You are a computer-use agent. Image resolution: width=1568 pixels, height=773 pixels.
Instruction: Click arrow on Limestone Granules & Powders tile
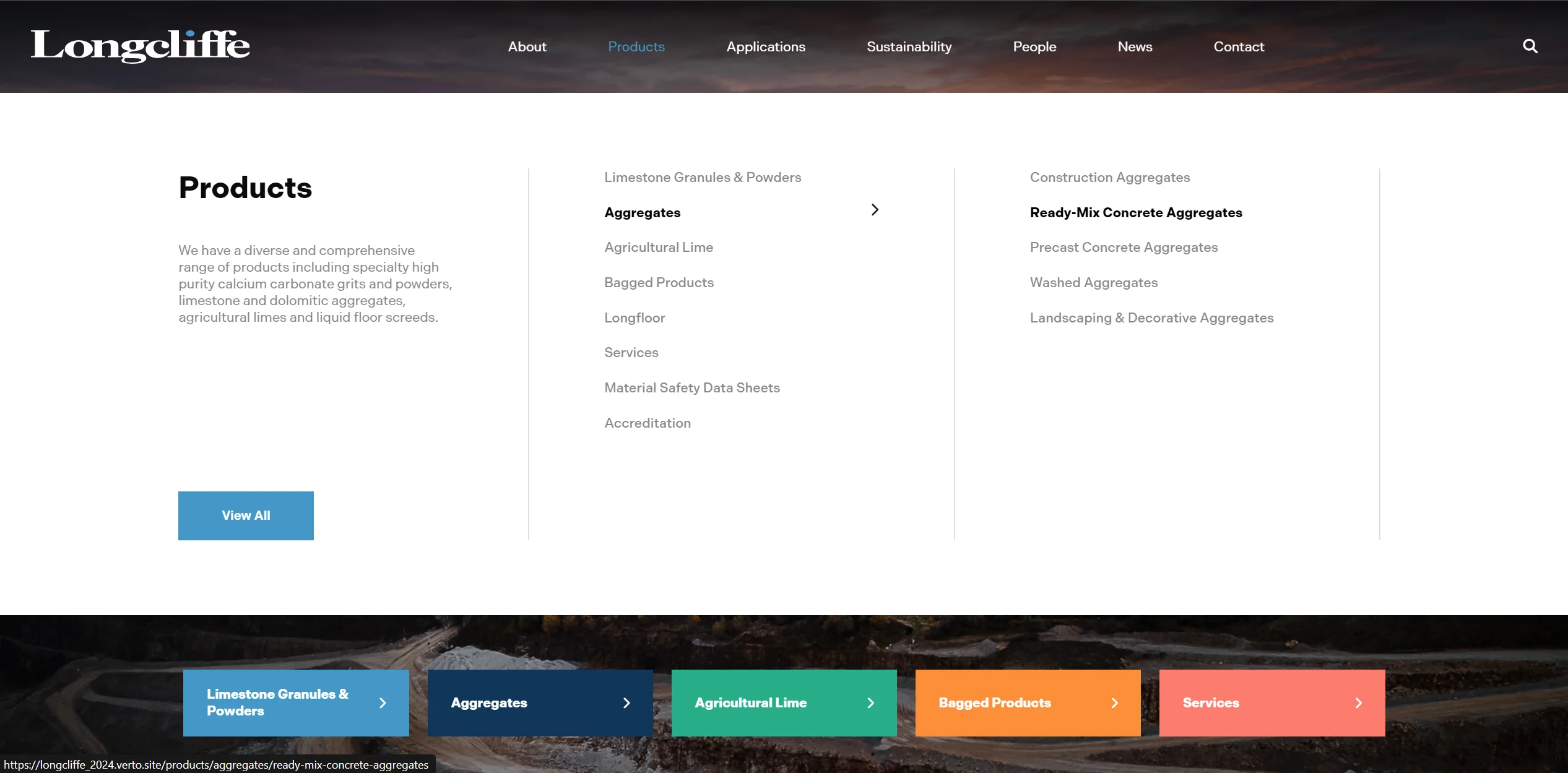click(x=383, y=703)
